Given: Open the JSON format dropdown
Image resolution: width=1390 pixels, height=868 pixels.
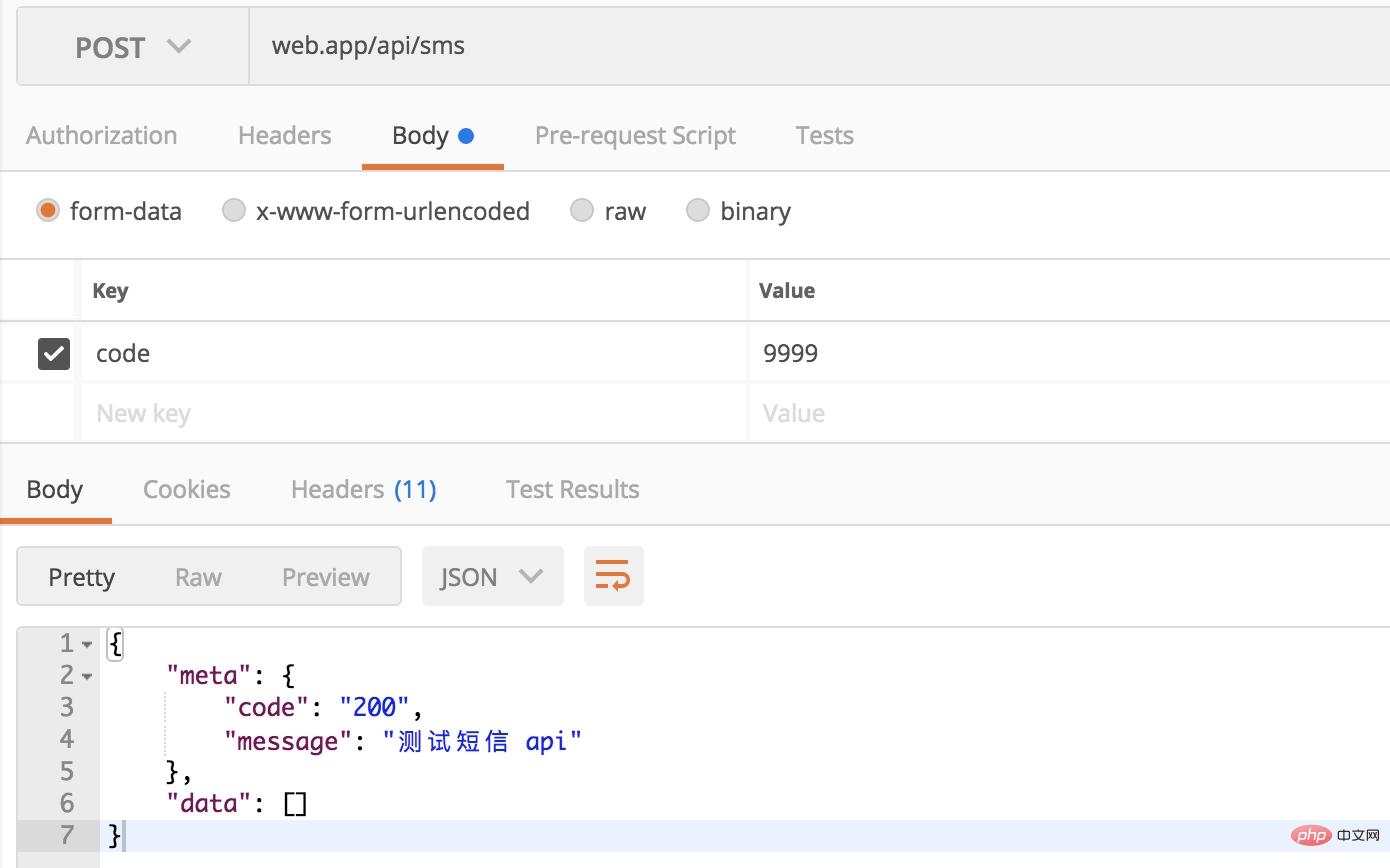Looking at the screenshot, I should [x=492, y=576].
